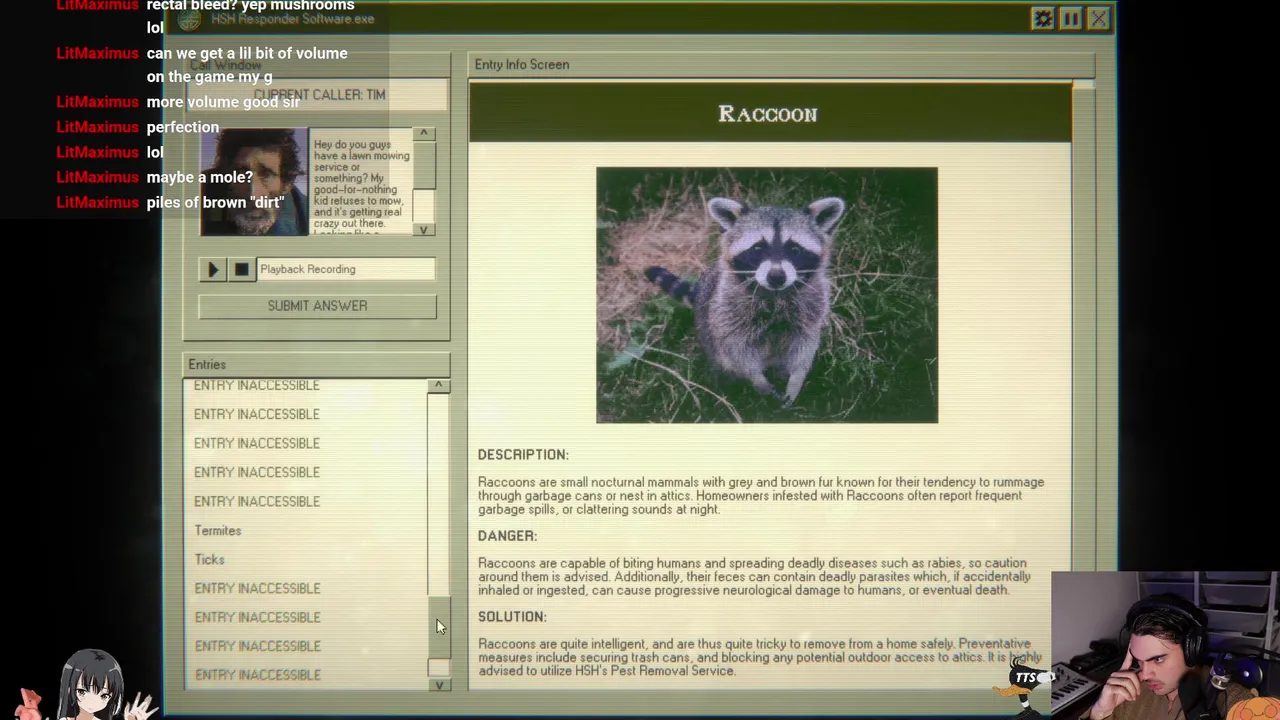Image resolution: width=1280 pixels, height=720 pixels.
Task: Click the chat message "perfection"
Action: point(182,127)
